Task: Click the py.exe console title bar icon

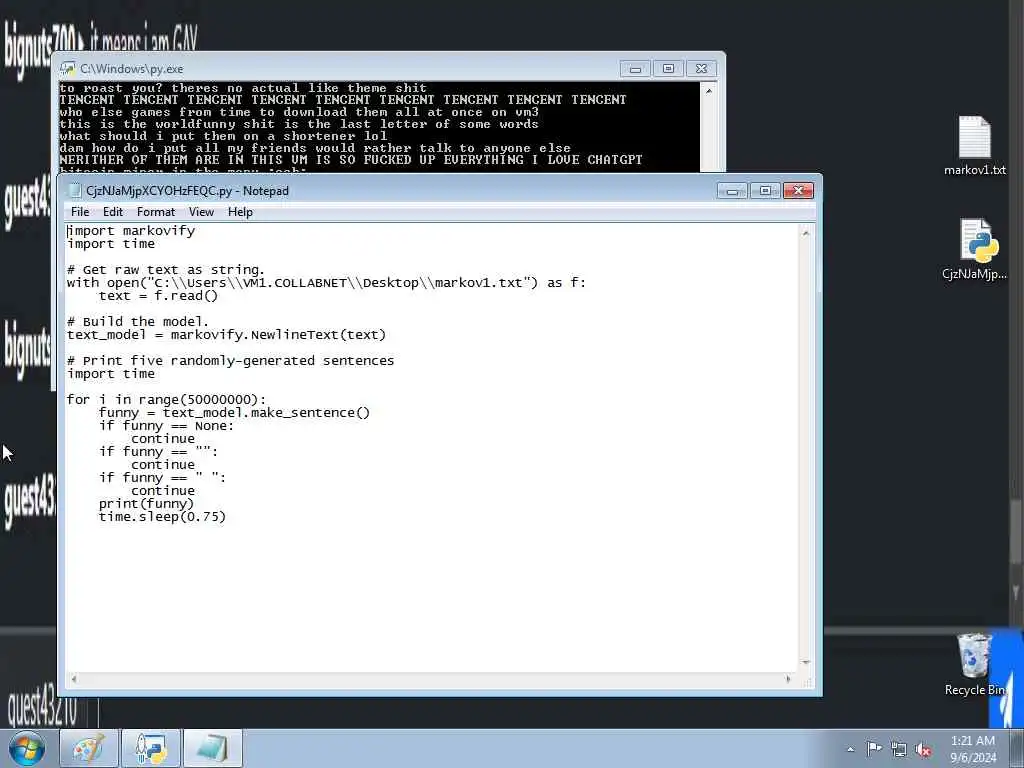Action: [67, 69]
